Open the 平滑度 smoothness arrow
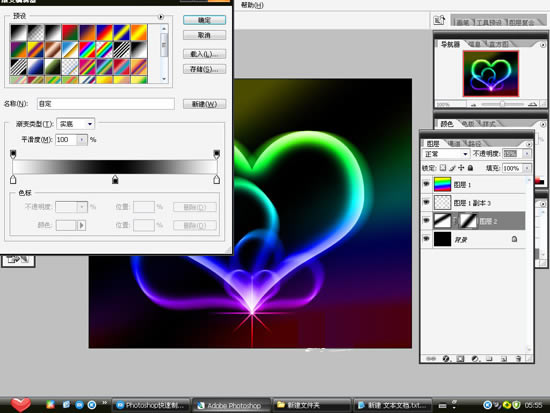This screenshot has width=550, height=413. coord(82,140)
